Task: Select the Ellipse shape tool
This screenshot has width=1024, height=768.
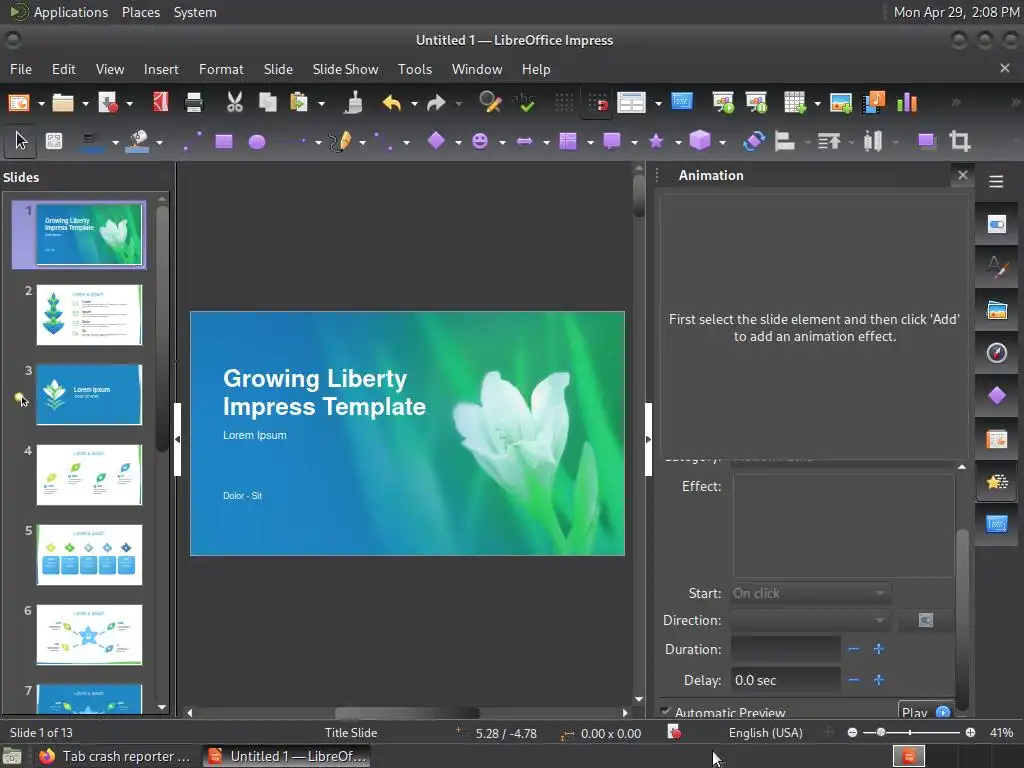Action: point(257,141)
